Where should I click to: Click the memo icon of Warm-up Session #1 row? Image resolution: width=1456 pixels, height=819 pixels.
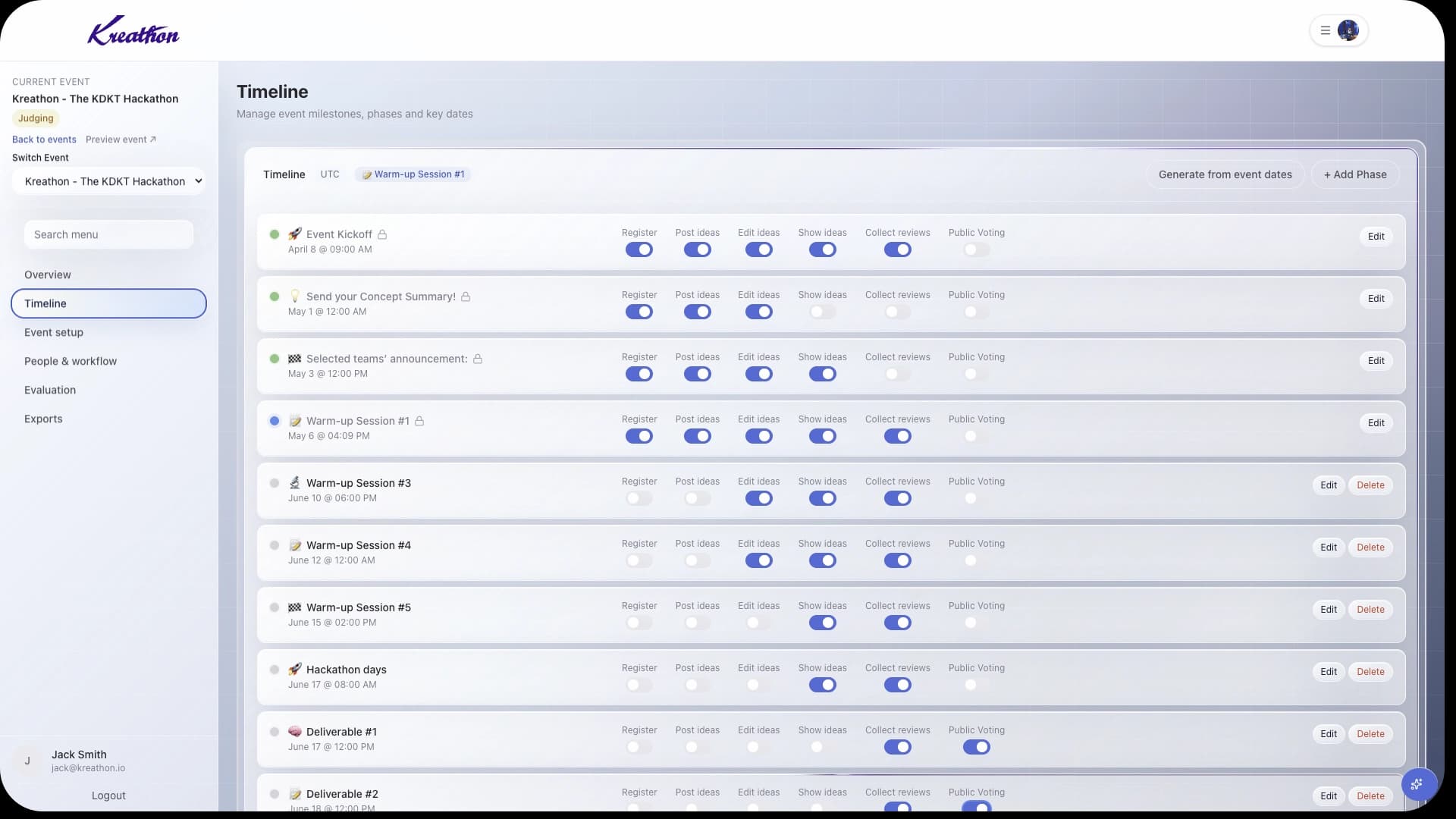point(295,420)
